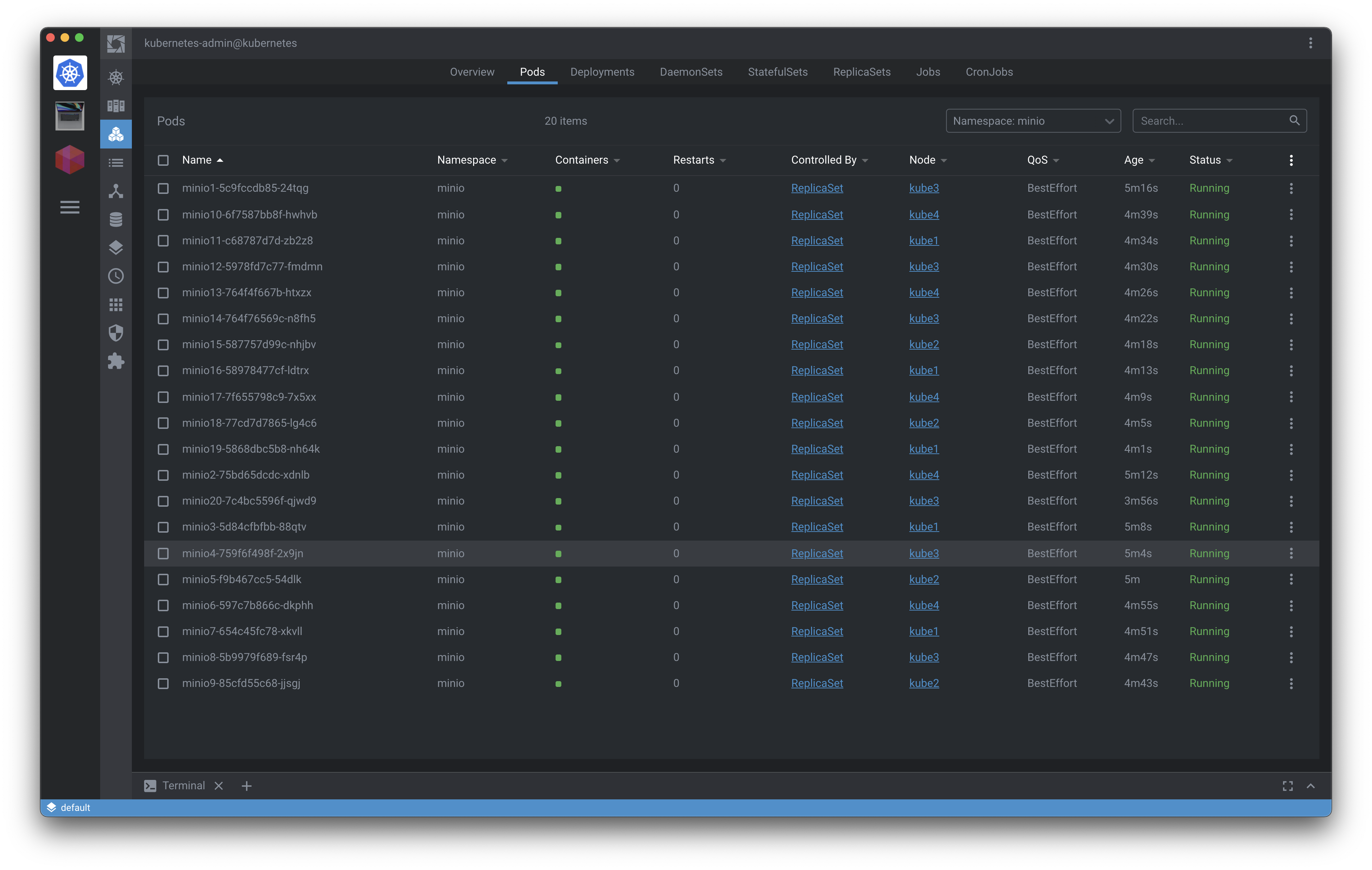
Task: Open table column options menu in header
Action: click(1291, 160)
